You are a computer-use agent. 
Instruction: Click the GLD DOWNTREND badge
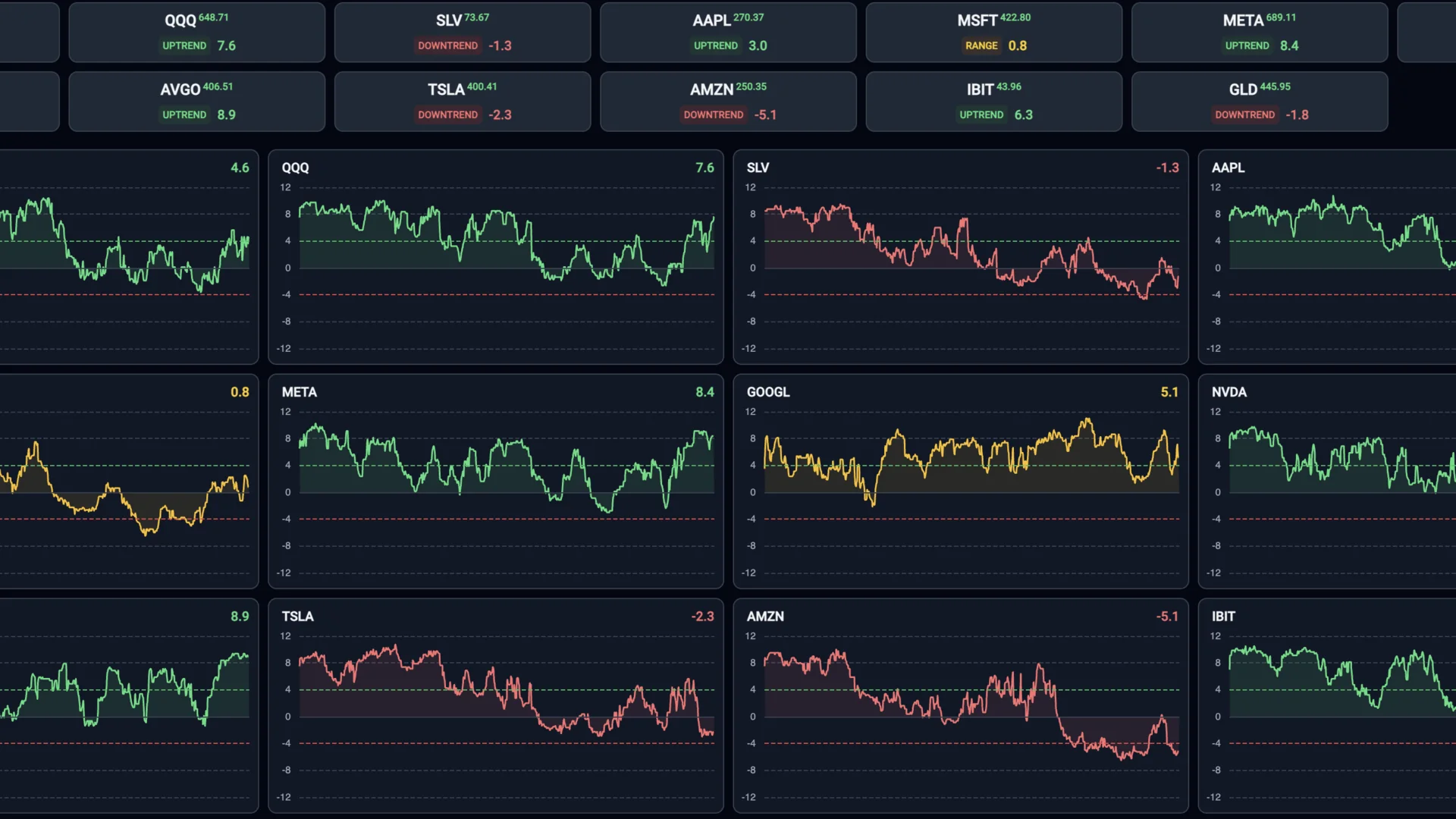[x=1244, y=115]
